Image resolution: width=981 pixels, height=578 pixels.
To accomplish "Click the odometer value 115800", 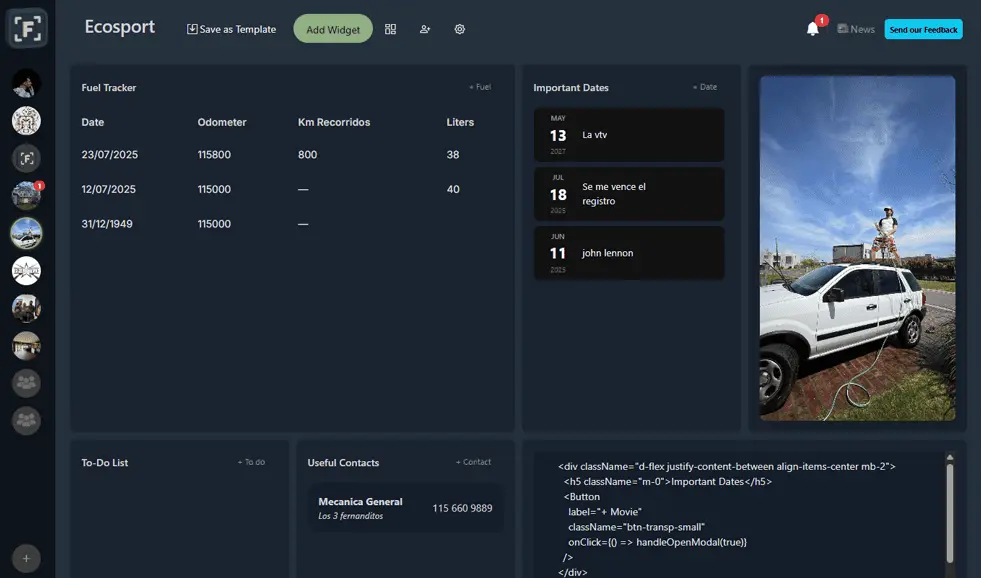I will click(x=214, y=155).
